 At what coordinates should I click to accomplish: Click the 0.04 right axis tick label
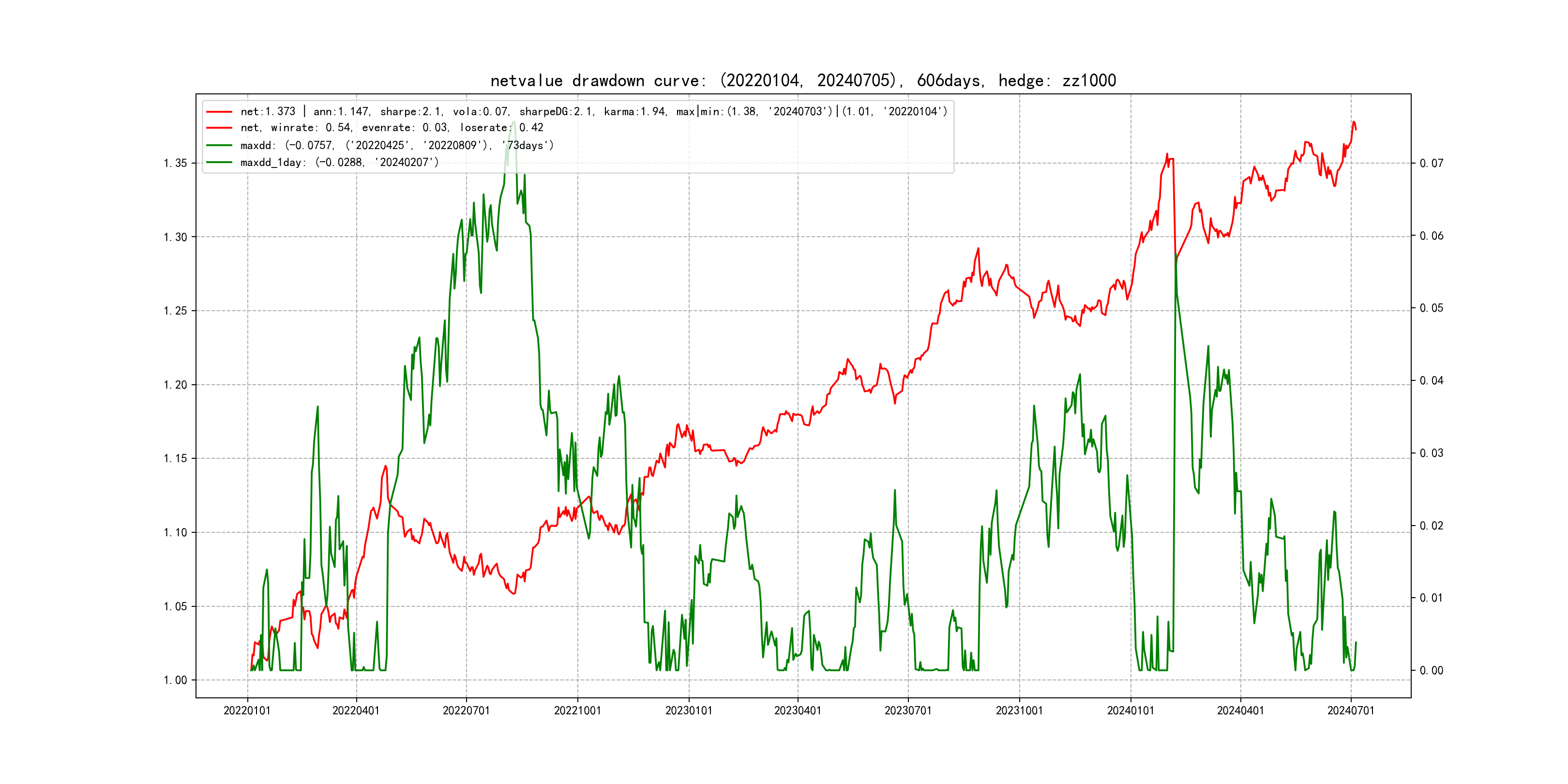1432,380
